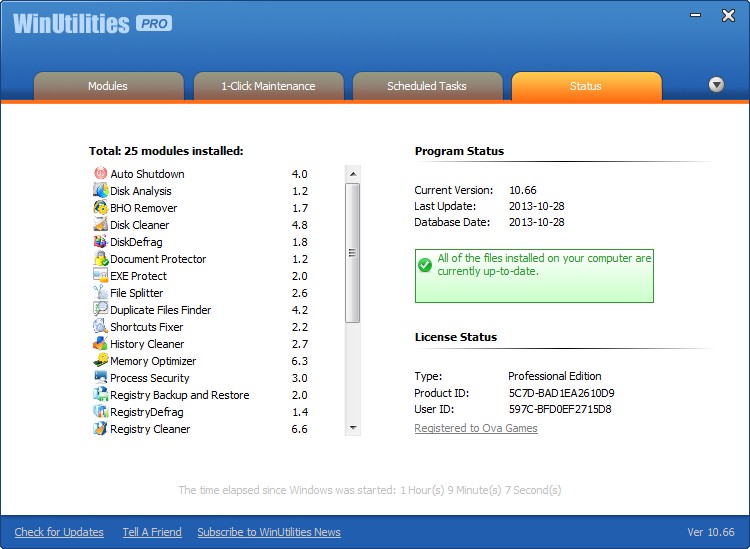Image resolution: width=750 pixels, height=549 pixels.
Task: Select Duplicate Files Finder entry text
Action: [x=161, y=310]
